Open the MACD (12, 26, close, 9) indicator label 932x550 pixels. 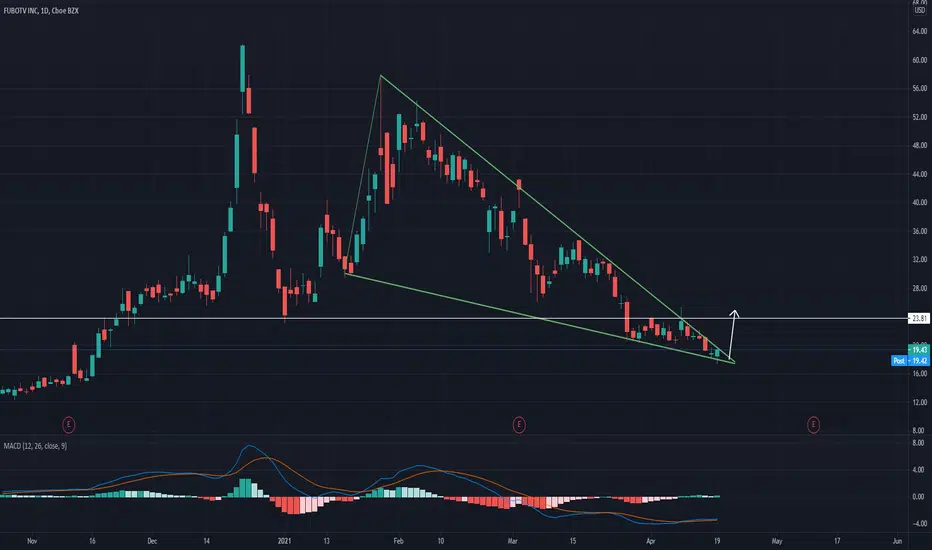click(x=35, y=446)
